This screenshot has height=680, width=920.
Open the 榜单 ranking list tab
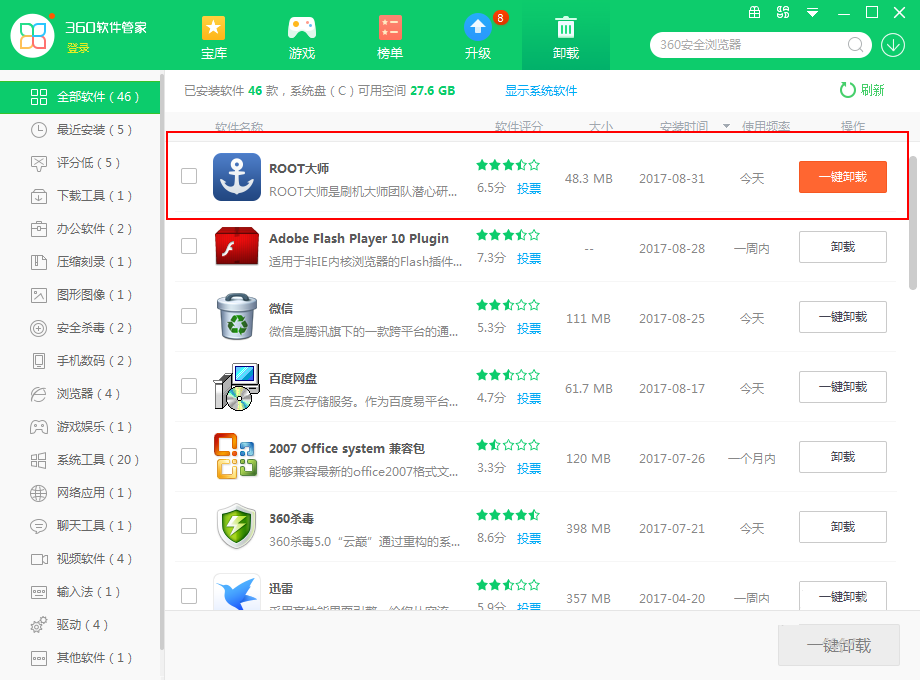(390, 38)
